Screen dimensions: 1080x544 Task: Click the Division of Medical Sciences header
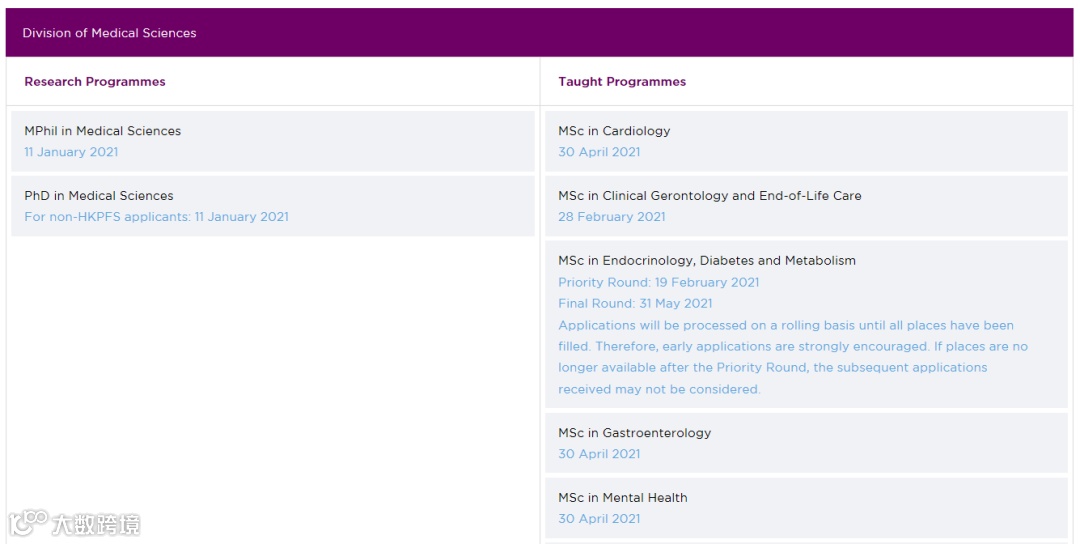coord(110,33)
